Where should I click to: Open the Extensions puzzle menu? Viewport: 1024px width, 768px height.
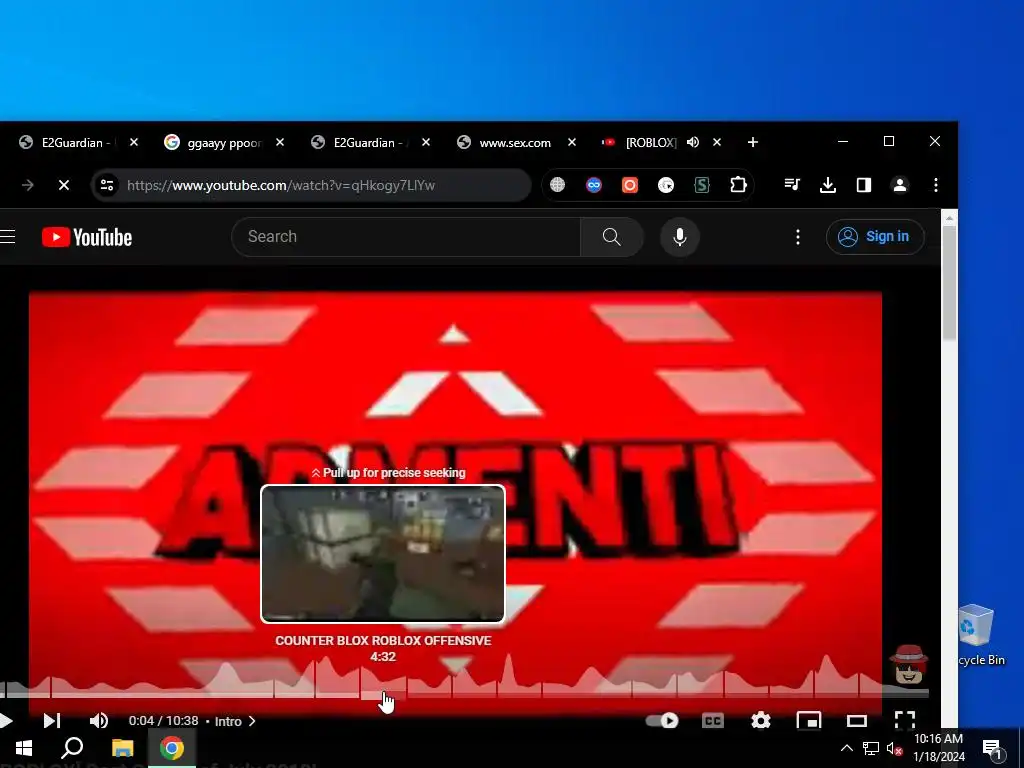[738, 185]
